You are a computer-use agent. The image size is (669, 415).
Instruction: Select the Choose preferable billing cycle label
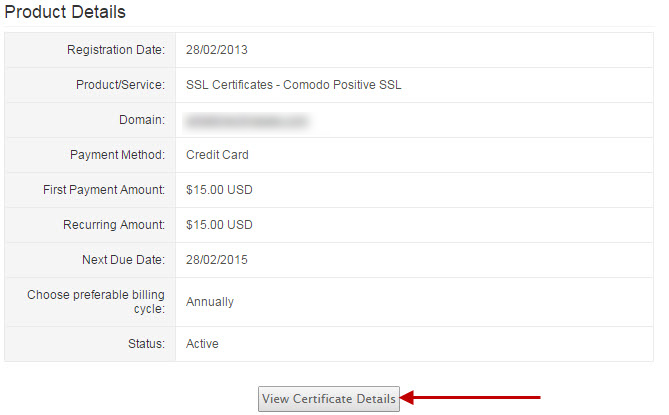click(x=95, y=302)
